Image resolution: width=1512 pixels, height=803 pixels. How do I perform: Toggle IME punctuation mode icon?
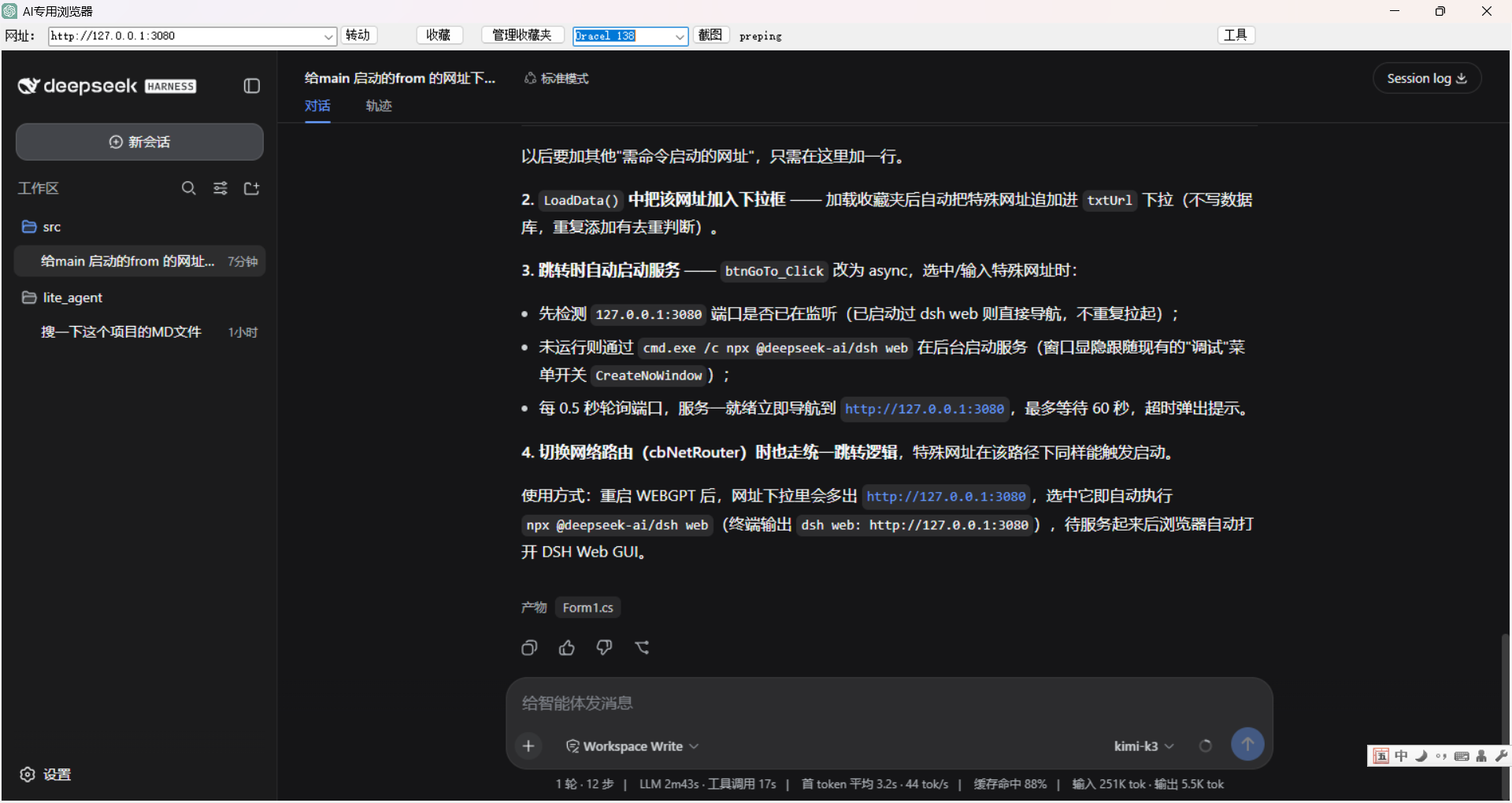1441,757
